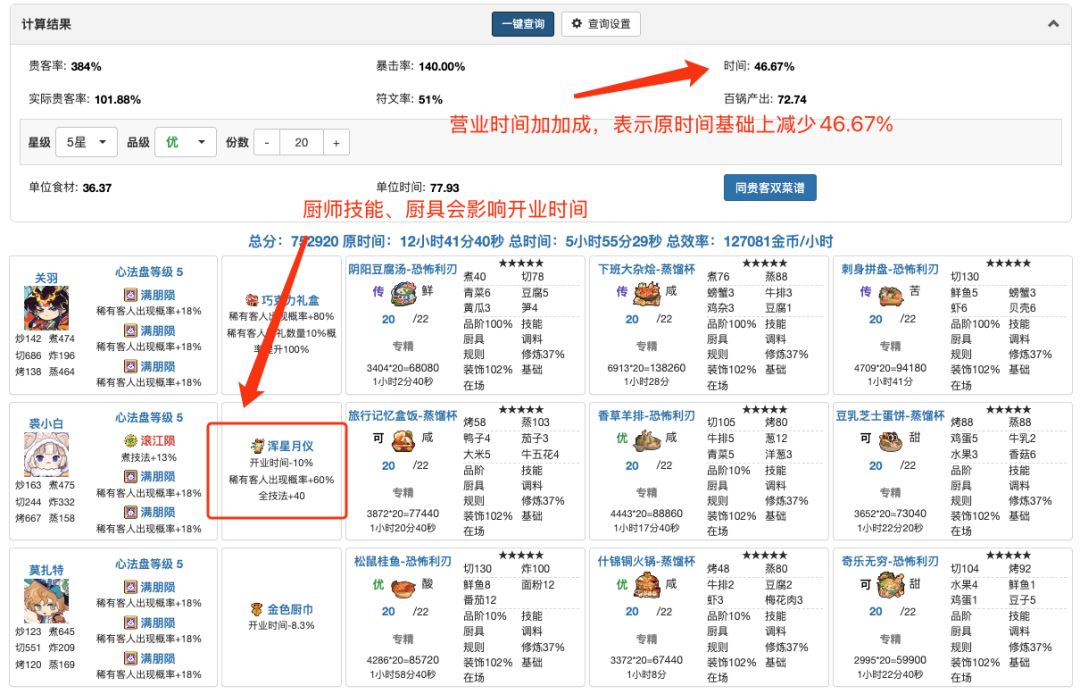
Task: Click 心法盘等级 5 for 关羽
Action: [149, 272]
